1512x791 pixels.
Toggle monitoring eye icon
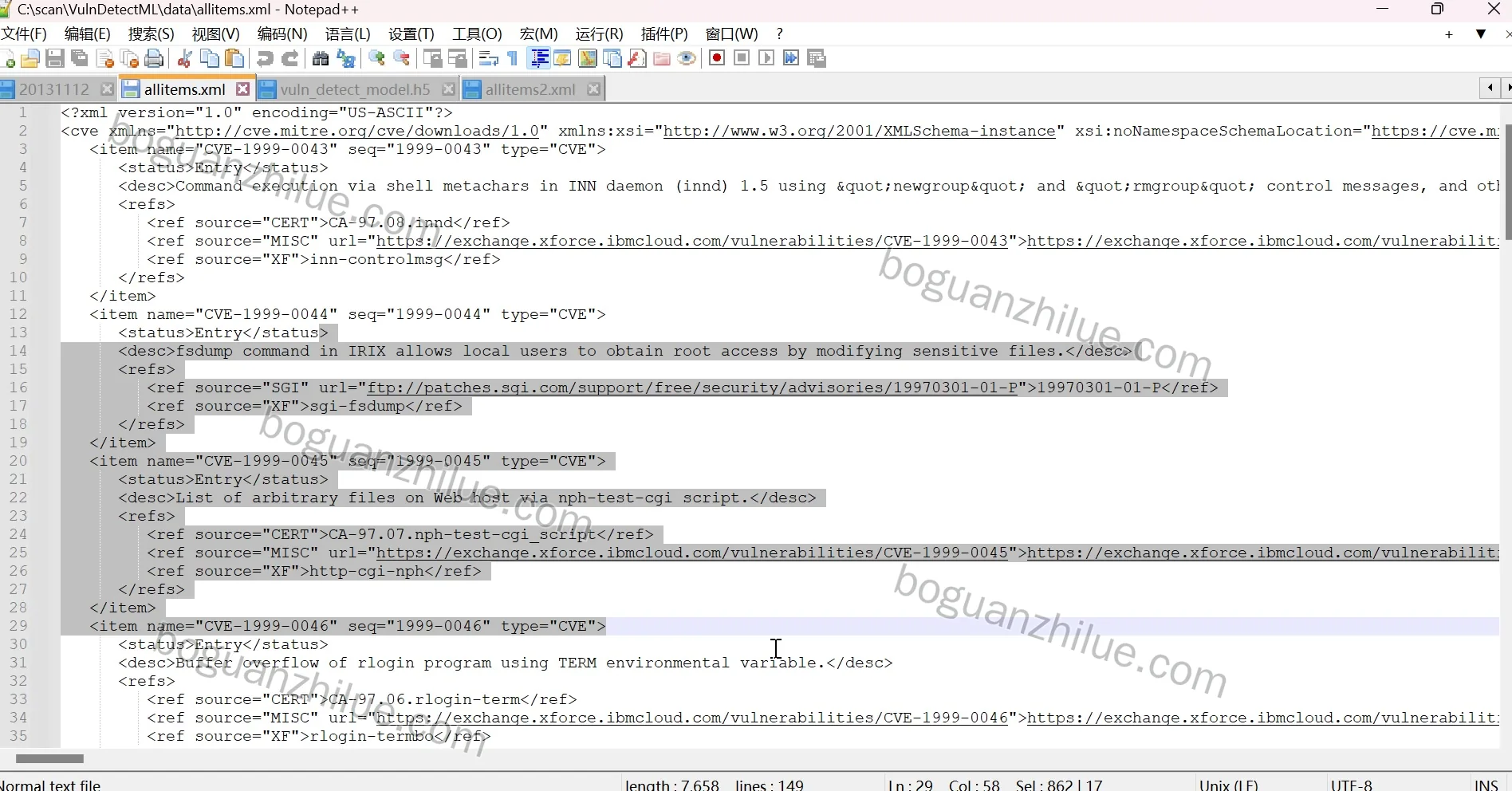687,58
